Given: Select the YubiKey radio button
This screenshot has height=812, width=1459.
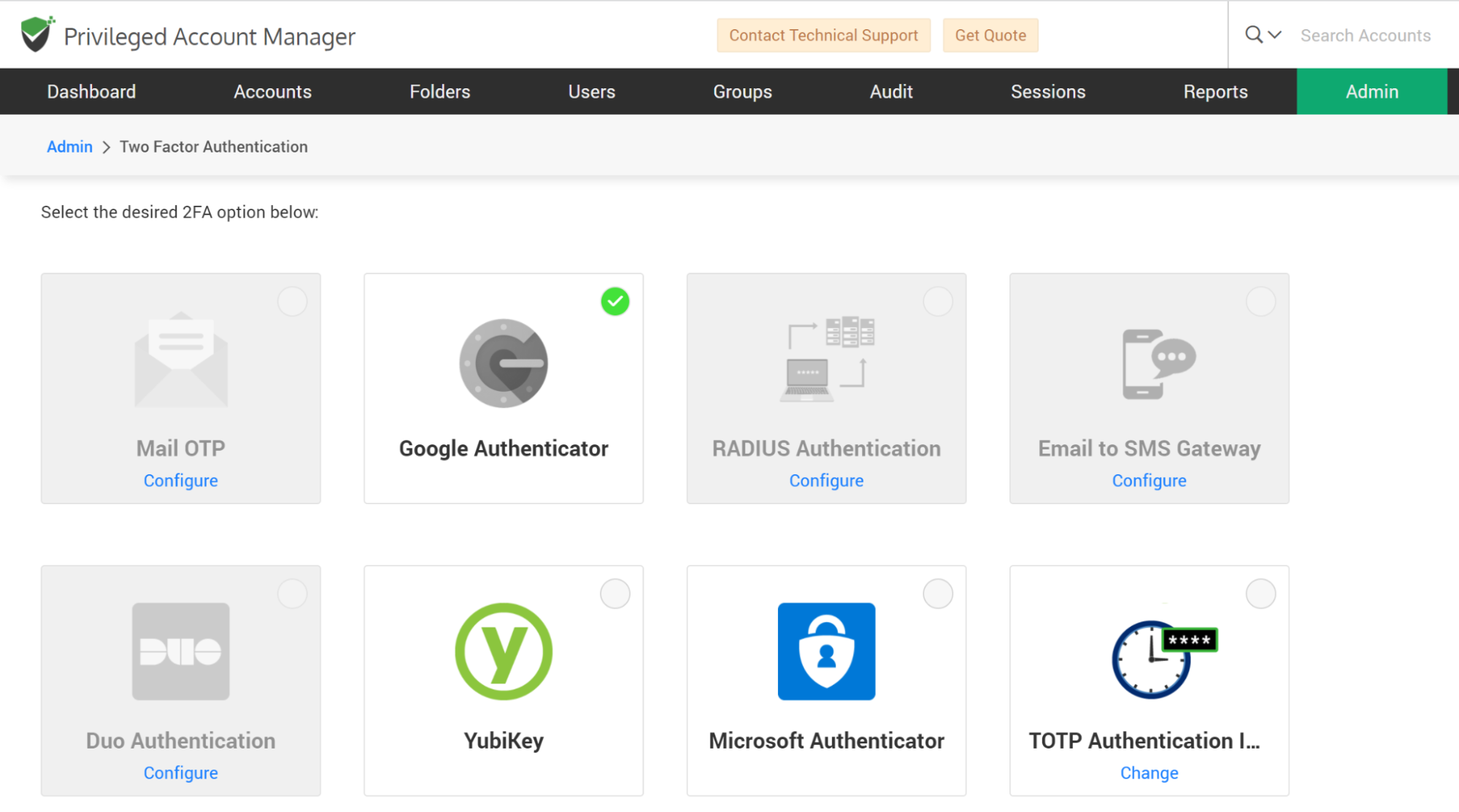Looking at the screenshot, I should (x=615, y=594).
